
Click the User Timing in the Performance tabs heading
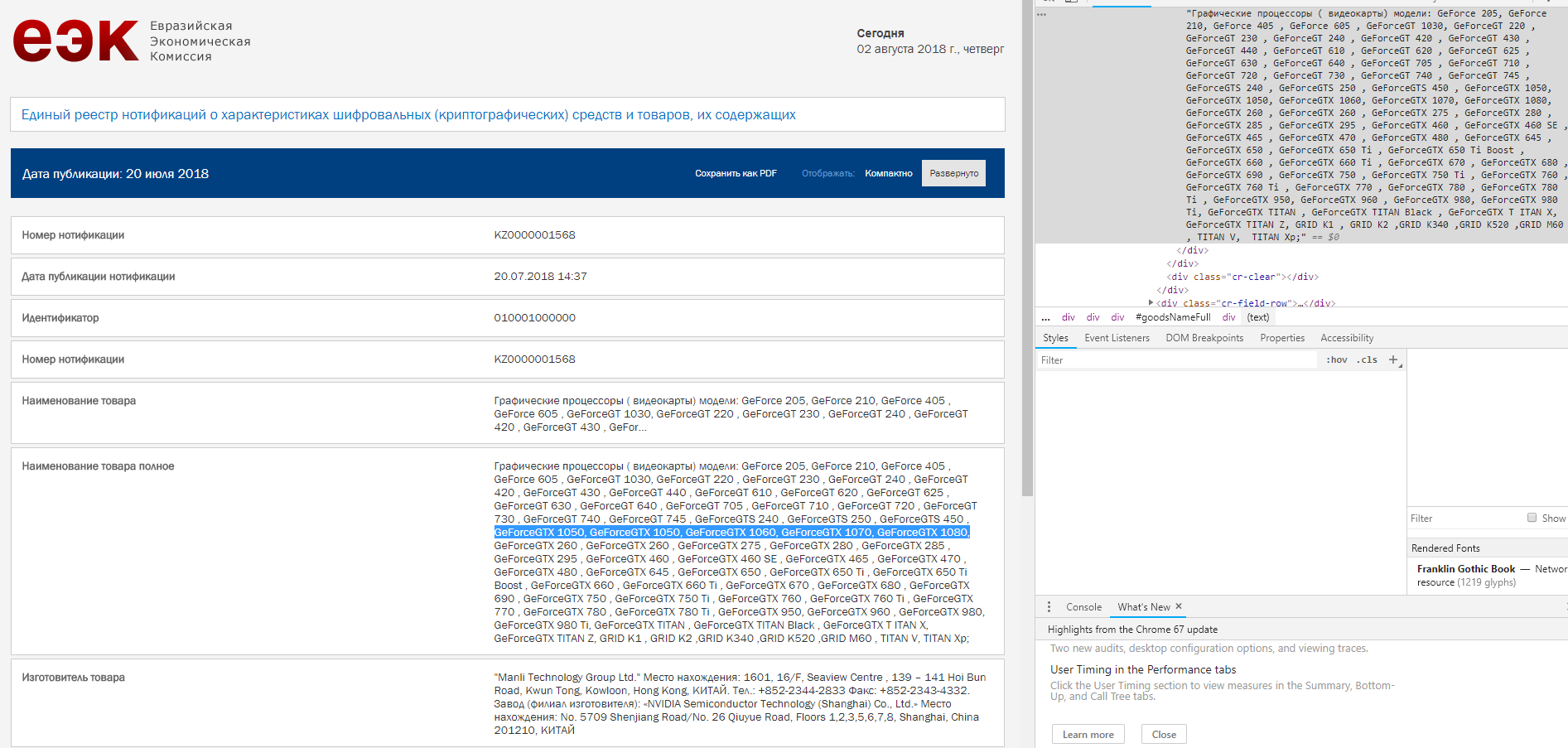coord(1142,669)
